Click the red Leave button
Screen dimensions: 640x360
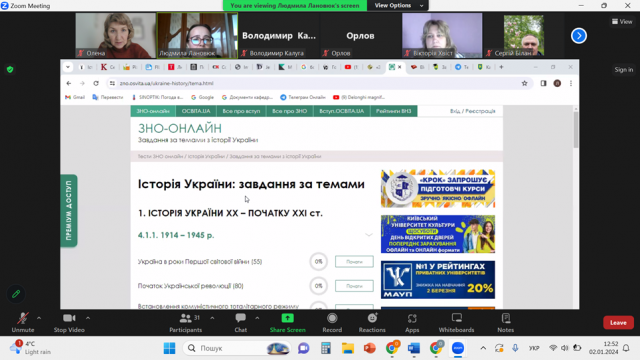click(618, 322)
